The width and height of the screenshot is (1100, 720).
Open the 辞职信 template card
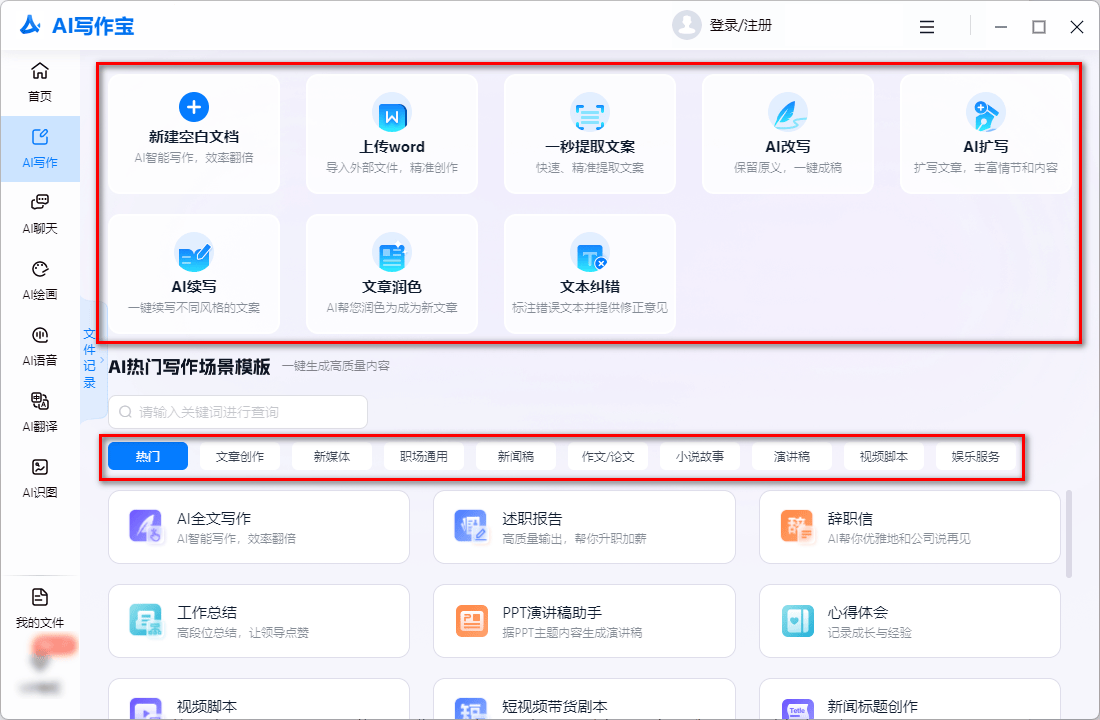pyautogui.click(x=909, y=527)
